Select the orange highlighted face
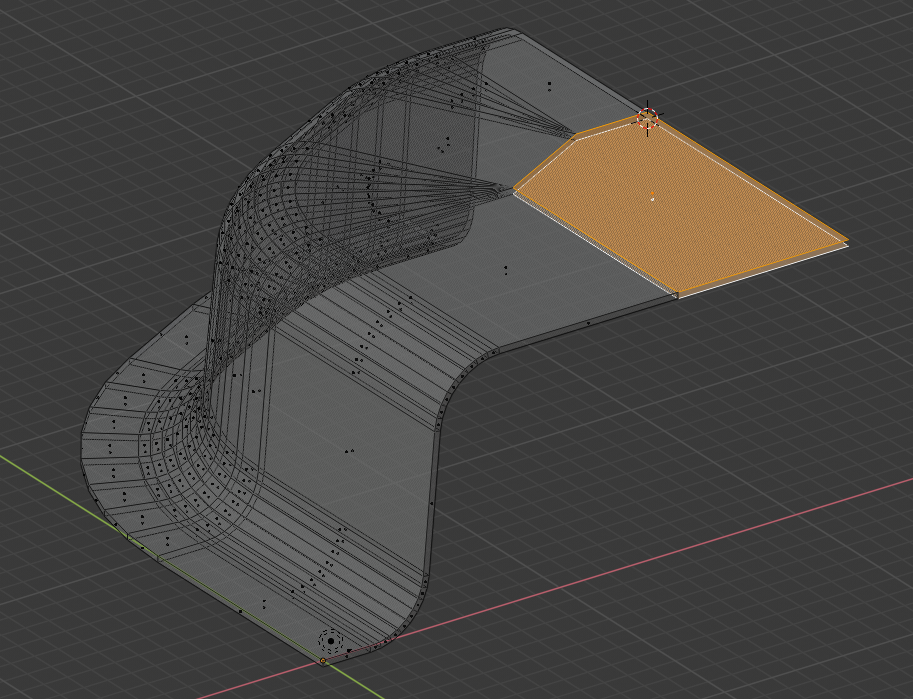This screenshot has width=913, height=699. (700, 220)
